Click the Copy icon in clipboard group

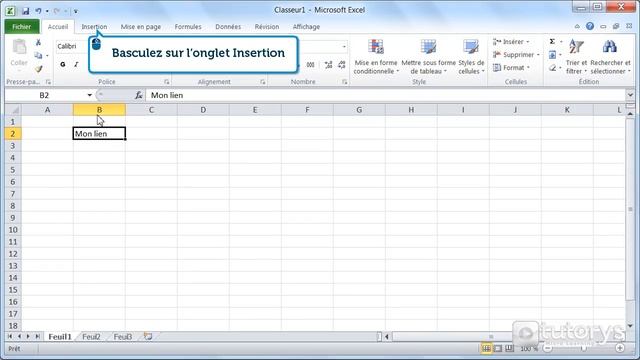38,56
